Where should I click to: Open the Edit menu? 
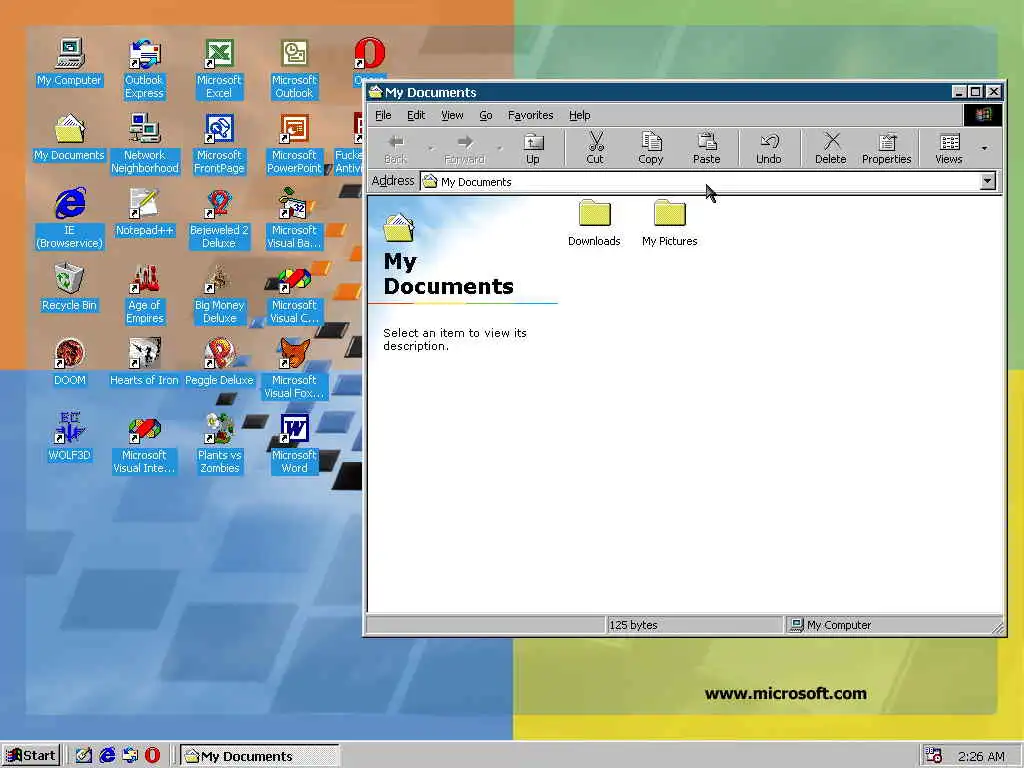[x=416, y=115]
